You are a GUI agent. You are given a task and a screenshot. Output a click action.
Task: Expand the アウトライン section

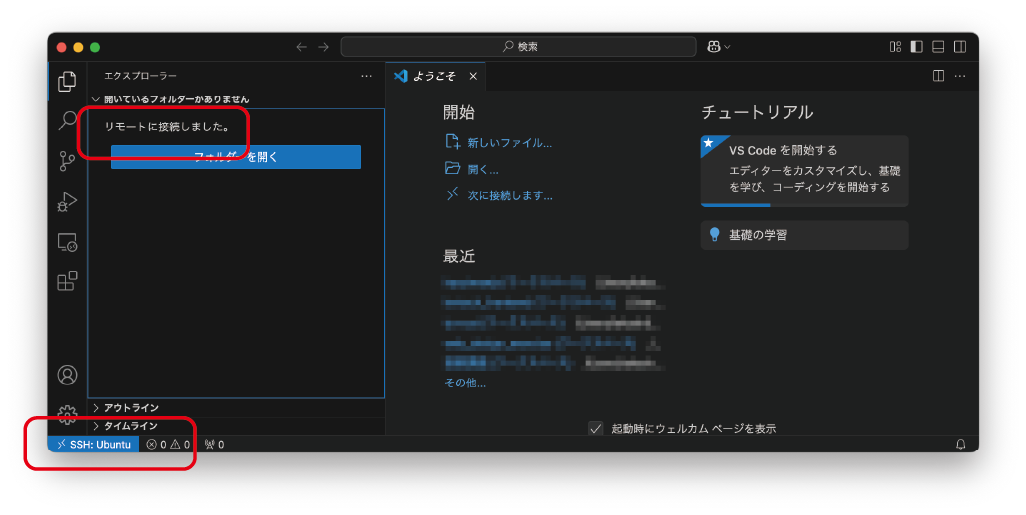[236, 408]
